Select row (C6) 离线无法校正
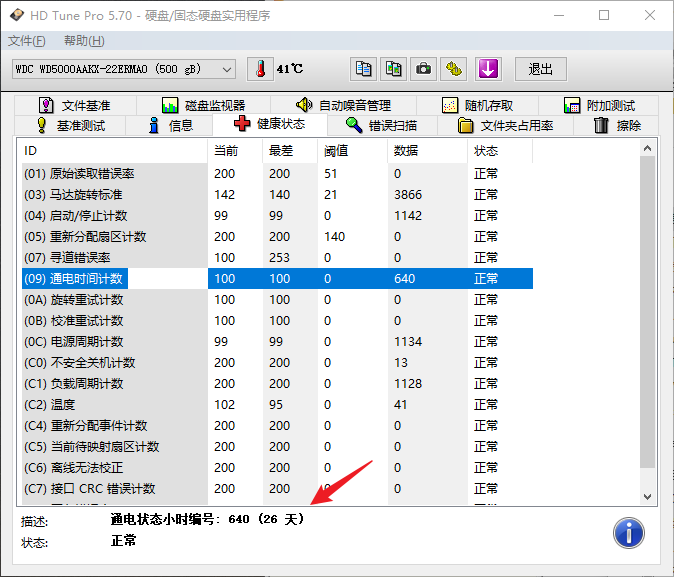This screenshot has width=674, height=577. 277,468
